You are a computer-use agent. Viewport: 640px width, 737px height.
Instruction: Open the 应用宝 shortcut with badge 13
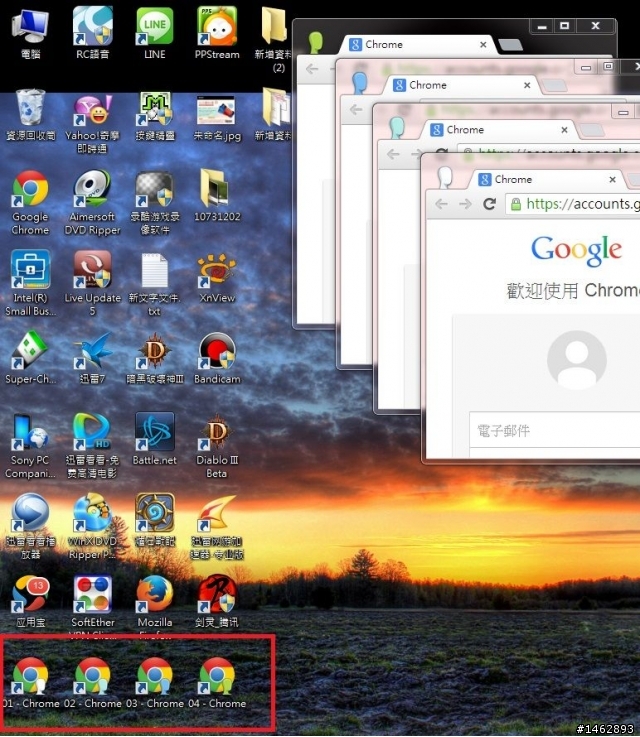coord(30,602)
